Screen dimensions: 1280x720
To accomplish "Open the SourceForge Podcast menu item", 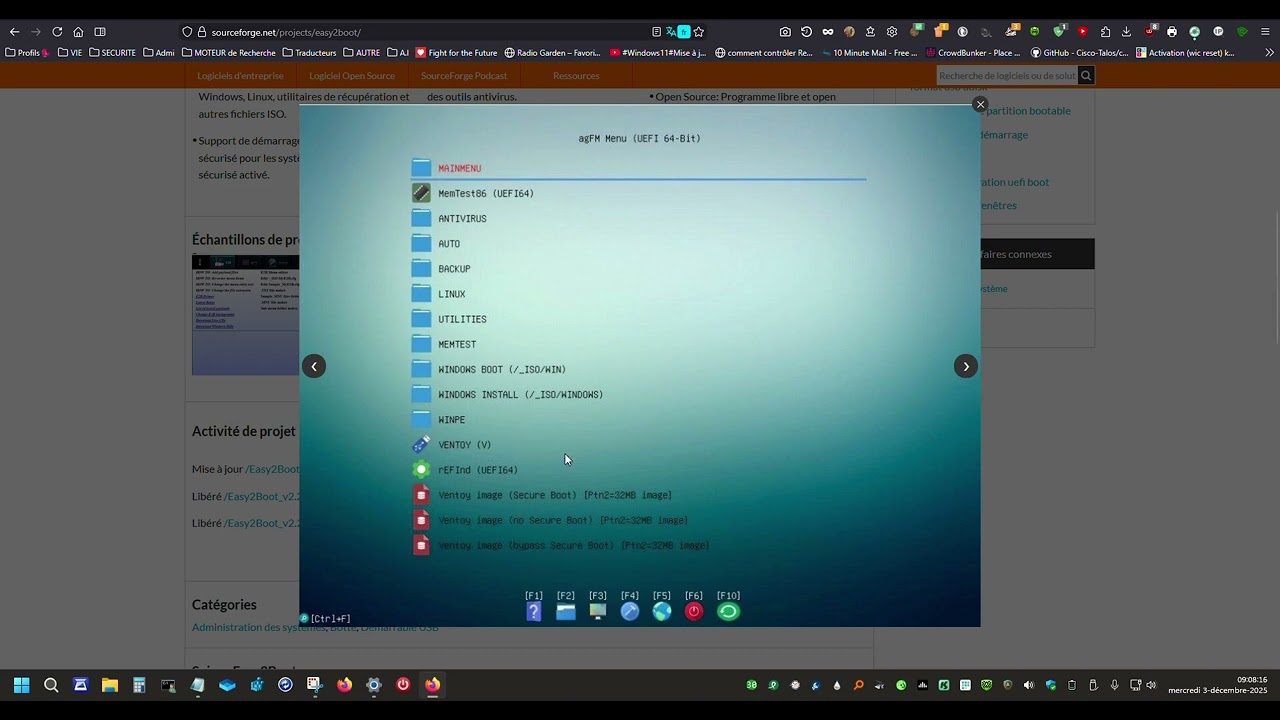I will (464, 76).
